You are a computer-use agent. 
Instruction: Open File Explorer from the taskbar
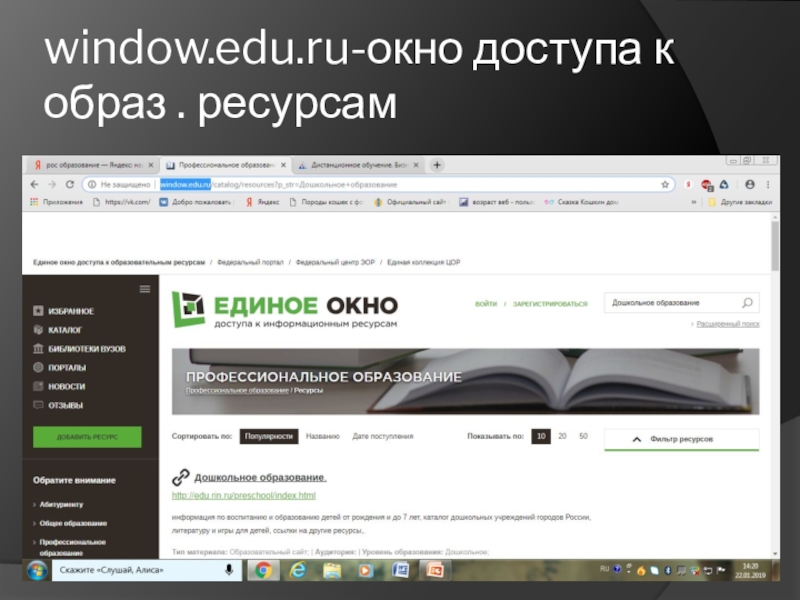pyautogui.click(x=332, y=570)
